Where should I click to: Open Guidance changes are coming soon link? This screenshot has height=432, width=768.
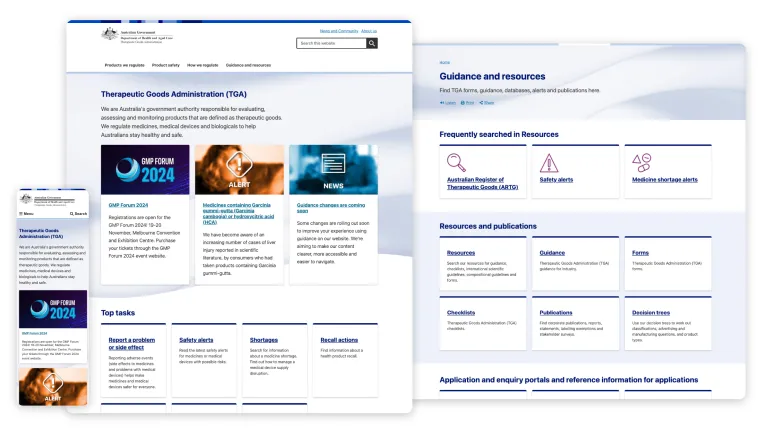pyautogui.click(x=331, y=208)
